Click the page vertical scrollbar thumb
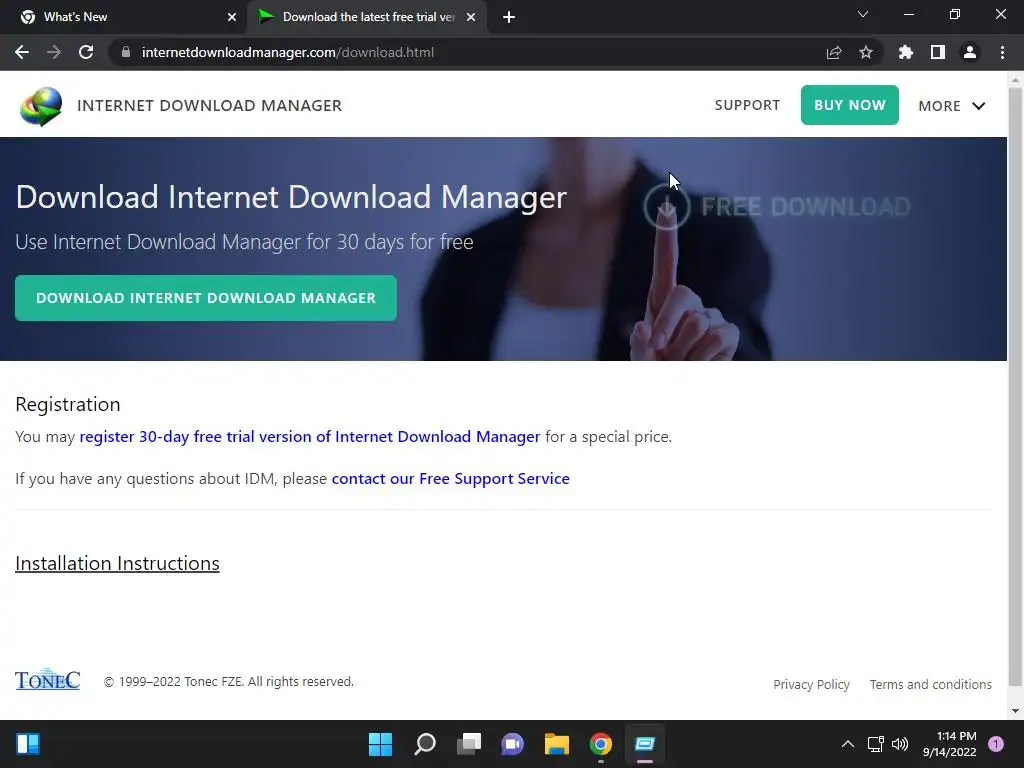 (1015, 385)
